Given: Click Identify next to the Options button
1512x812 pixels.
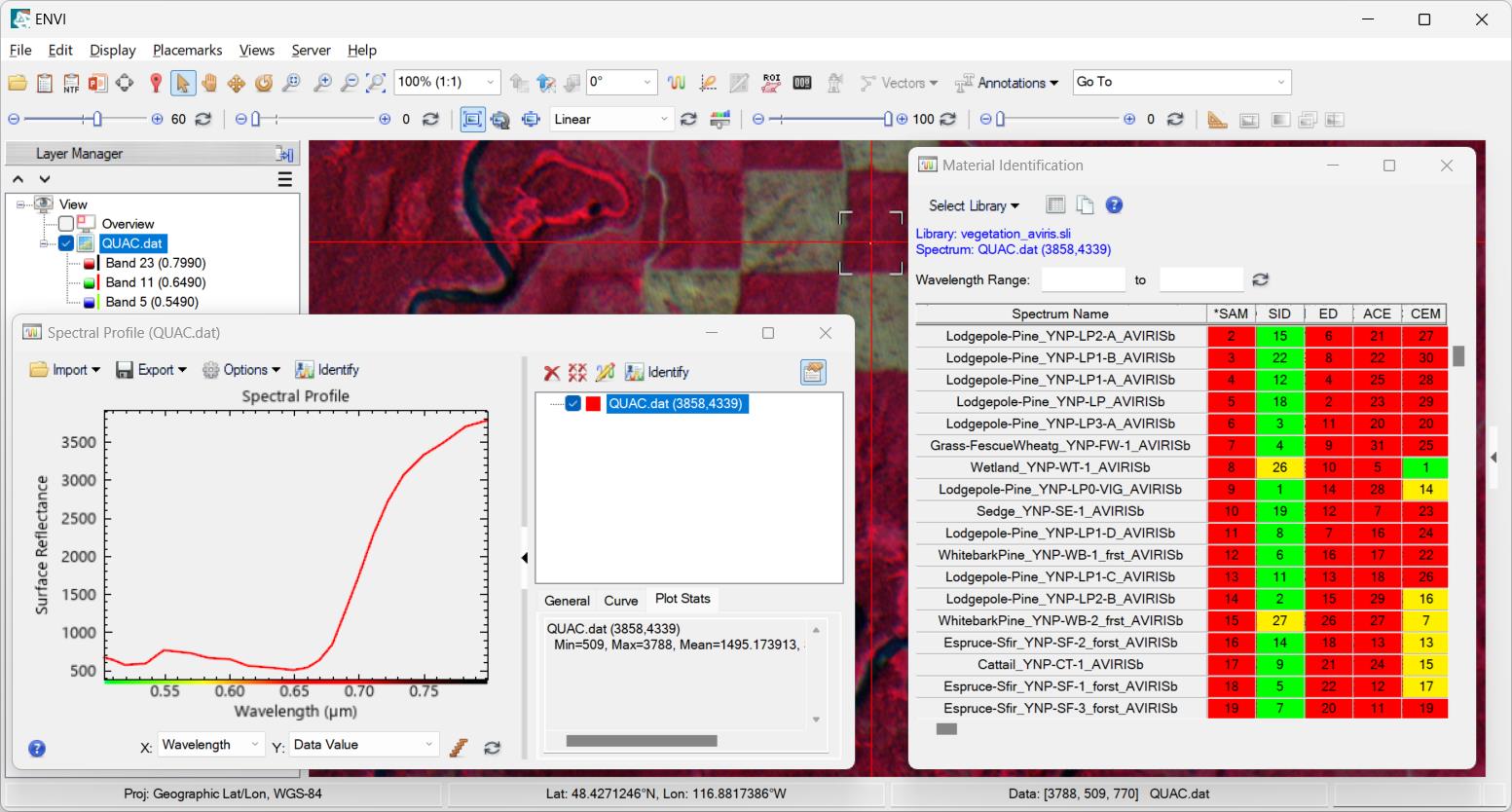Looking at the screenshot, I should coord(327,370).
